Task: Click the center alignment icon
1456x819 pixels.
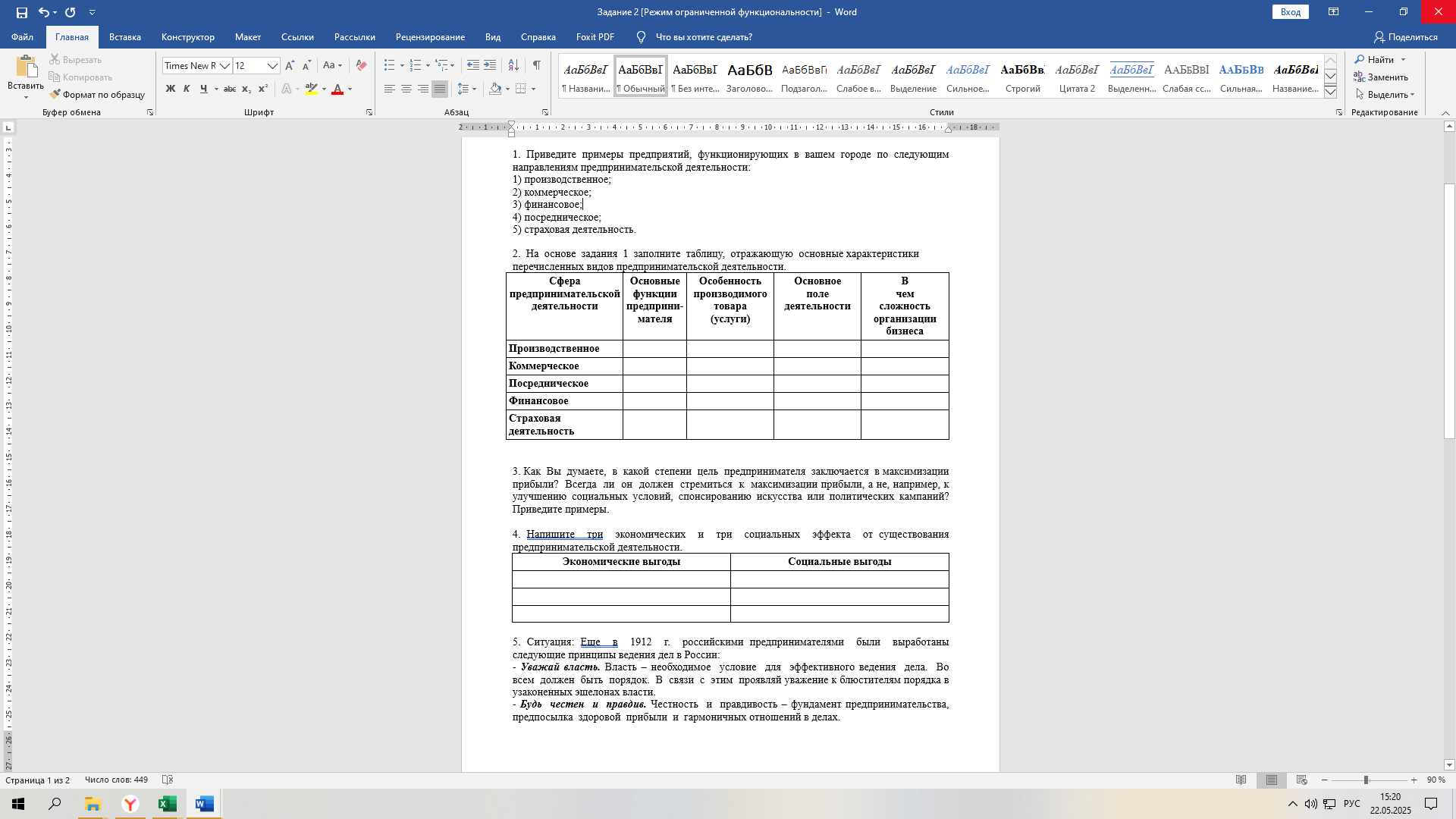Action: [x=406, y=89]
